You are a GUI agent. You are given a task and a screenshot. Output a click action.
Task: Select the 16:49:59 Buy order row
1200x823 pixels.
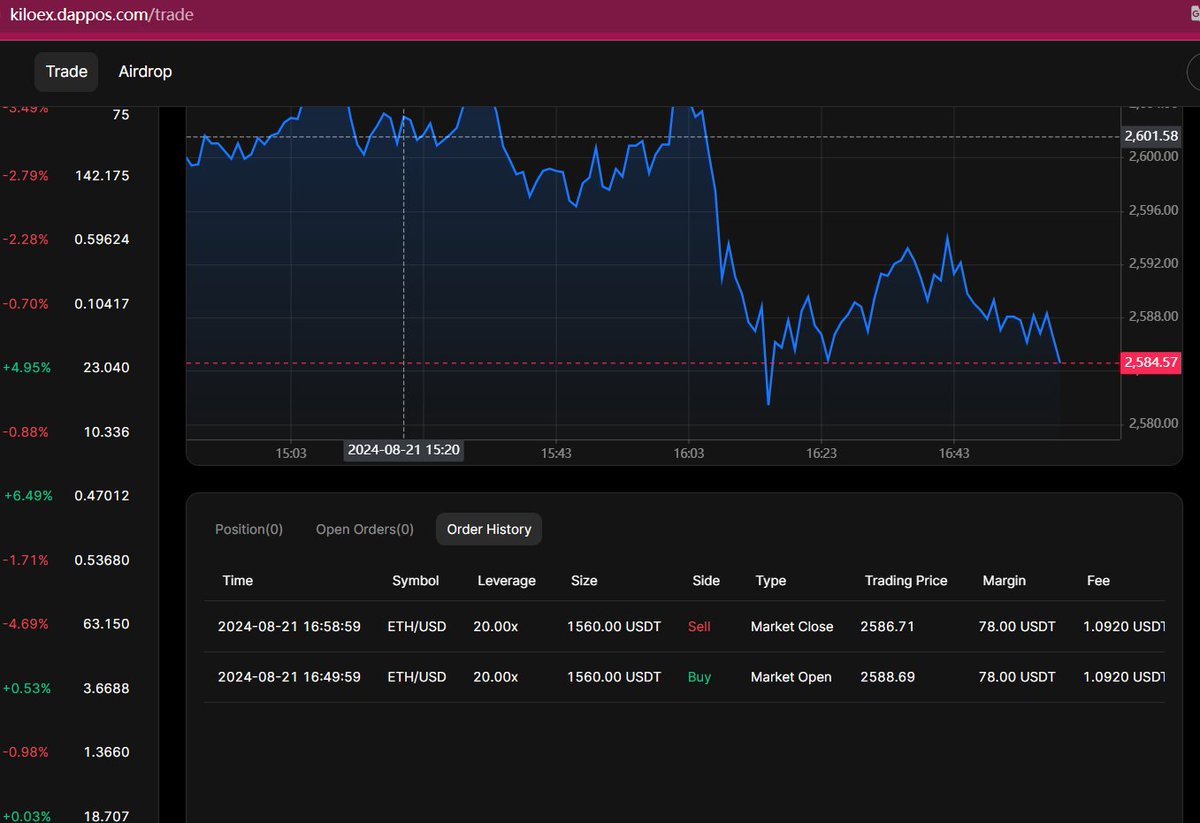684,677
